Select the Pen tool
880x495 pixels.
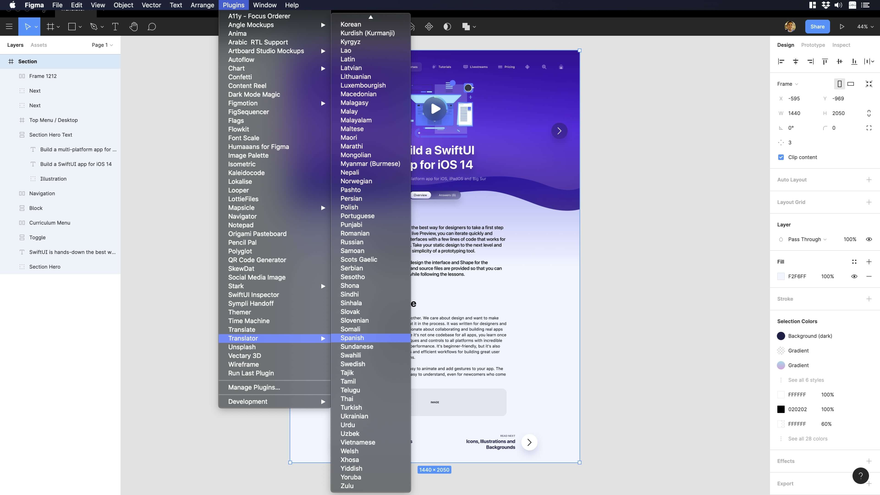click(x=93, y=26)
